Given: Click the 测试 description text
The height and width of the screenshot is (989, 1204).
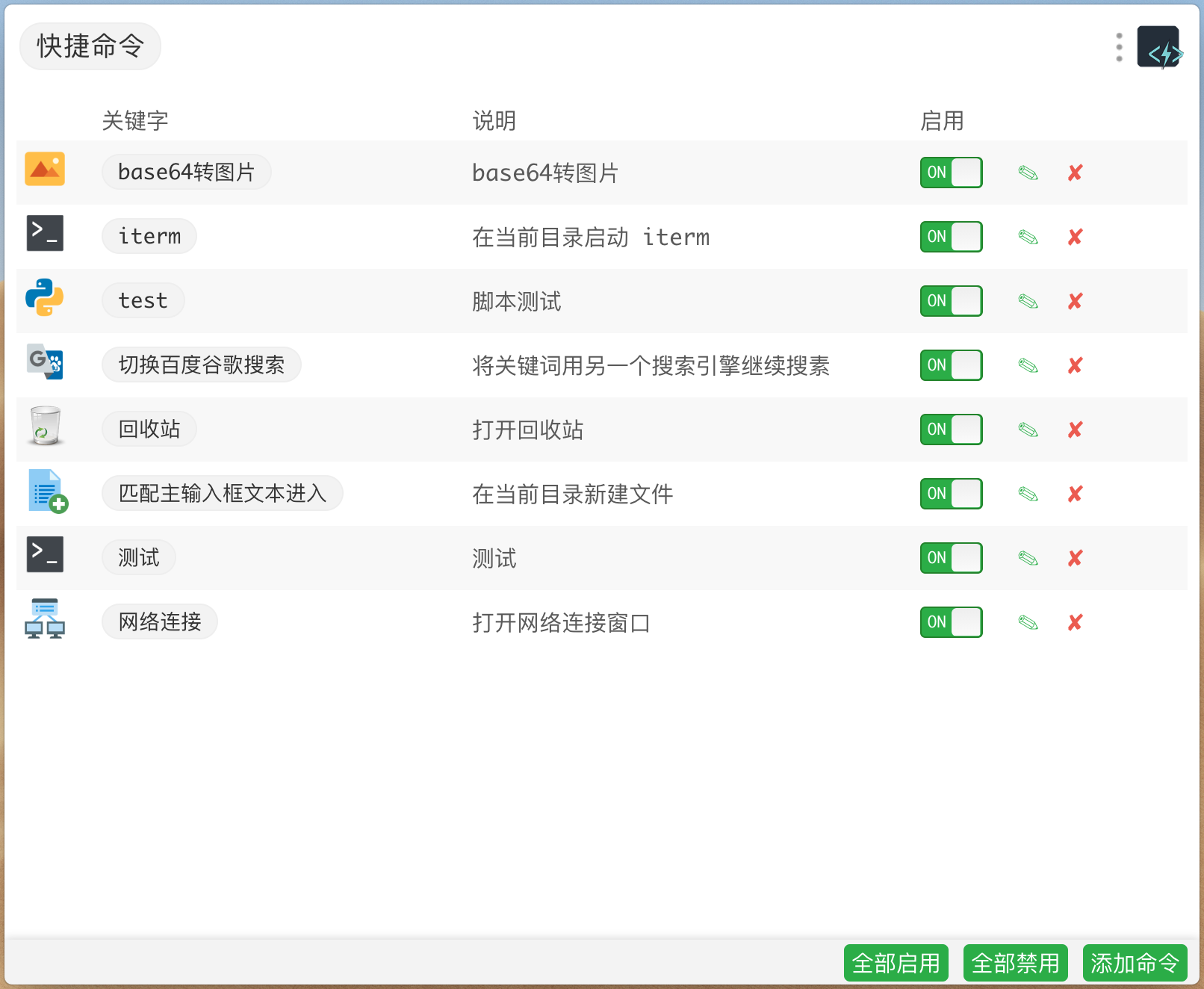Looking at the screenshot, I should pyautogui.click(x=494, y=559).
